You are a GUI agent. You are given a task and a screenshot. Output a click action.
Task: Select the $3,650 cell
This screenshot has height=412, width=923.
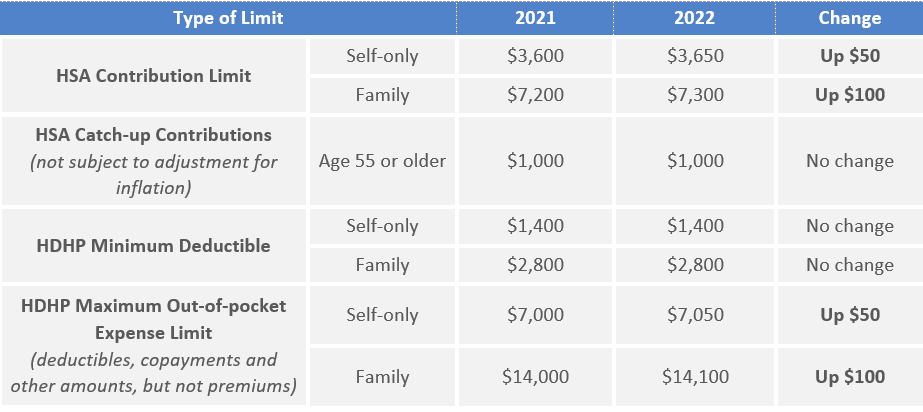(695, 57)
